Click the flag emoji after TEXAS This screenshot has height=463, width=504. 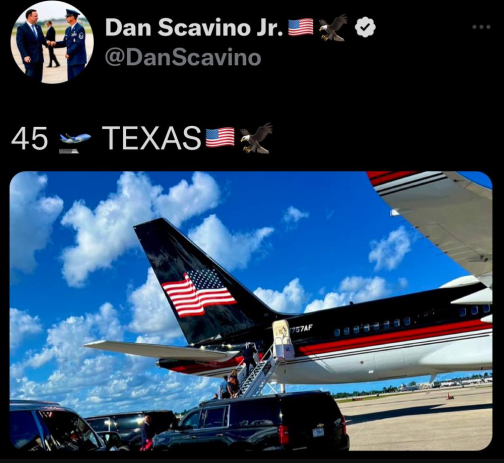[x=220, y=137]
